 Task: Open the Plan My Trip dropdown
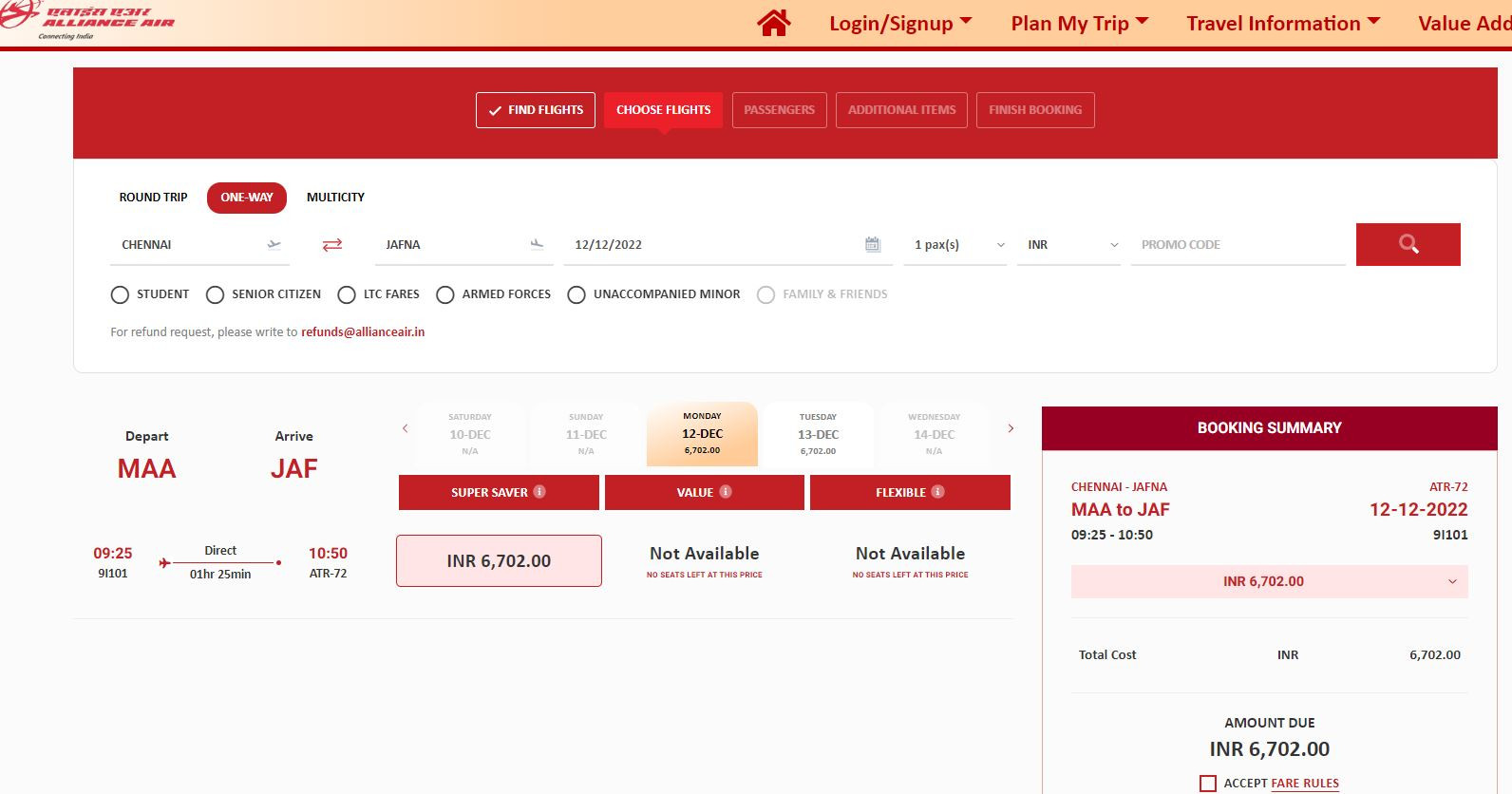click(x=1080, y=24)
